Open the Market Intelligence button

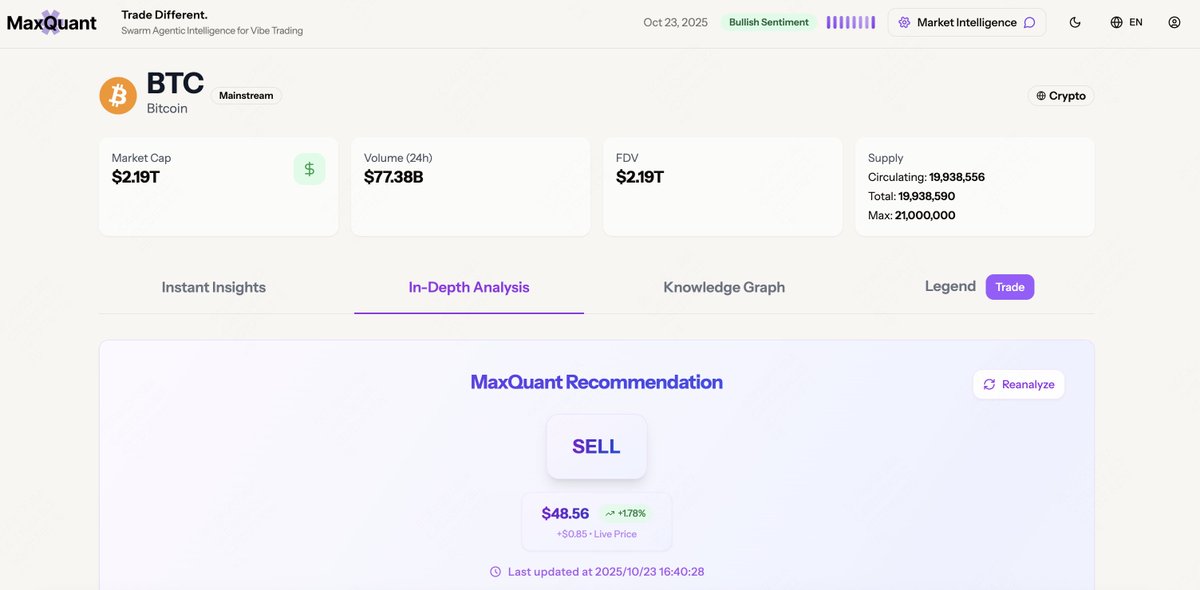click(967, 22)
